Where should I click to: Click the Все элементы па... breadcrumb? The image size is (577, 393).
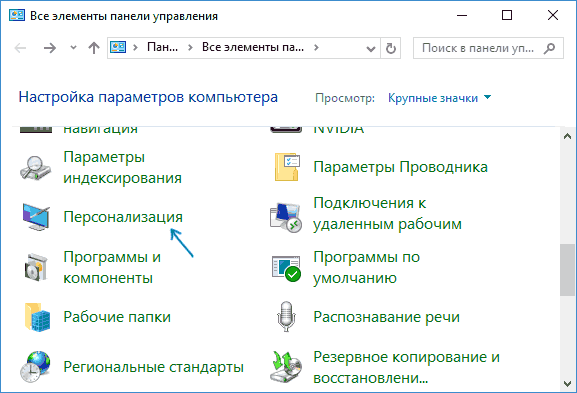(253, 47)
